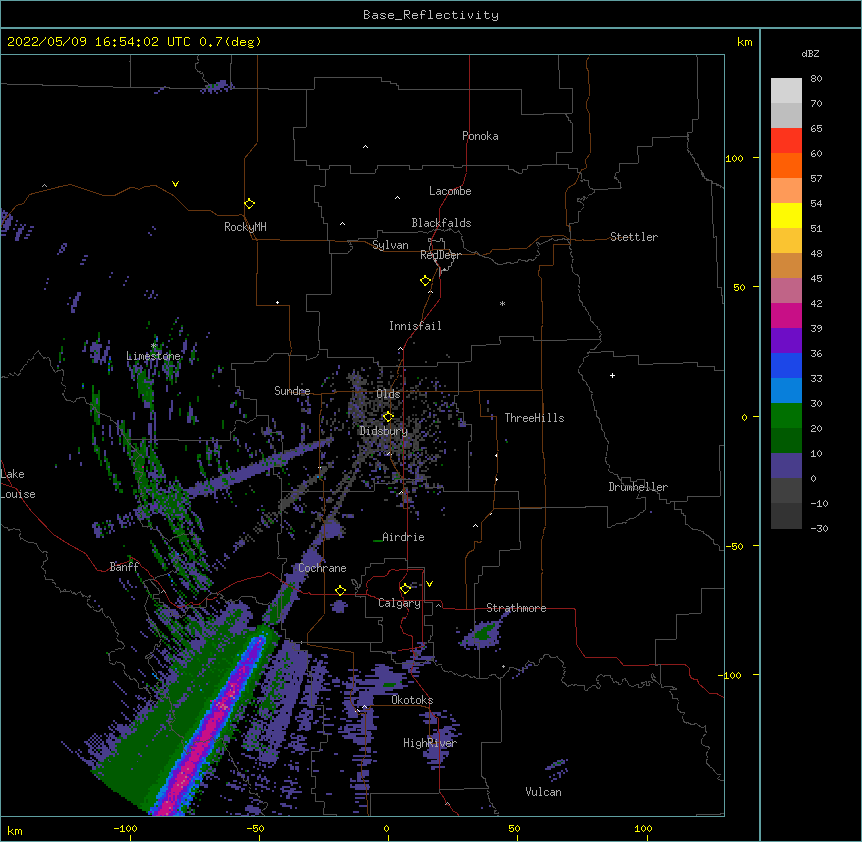Select the light gray 80-70 dBZ swatch
Screen dimensions: 862x842
coord(786,91)
